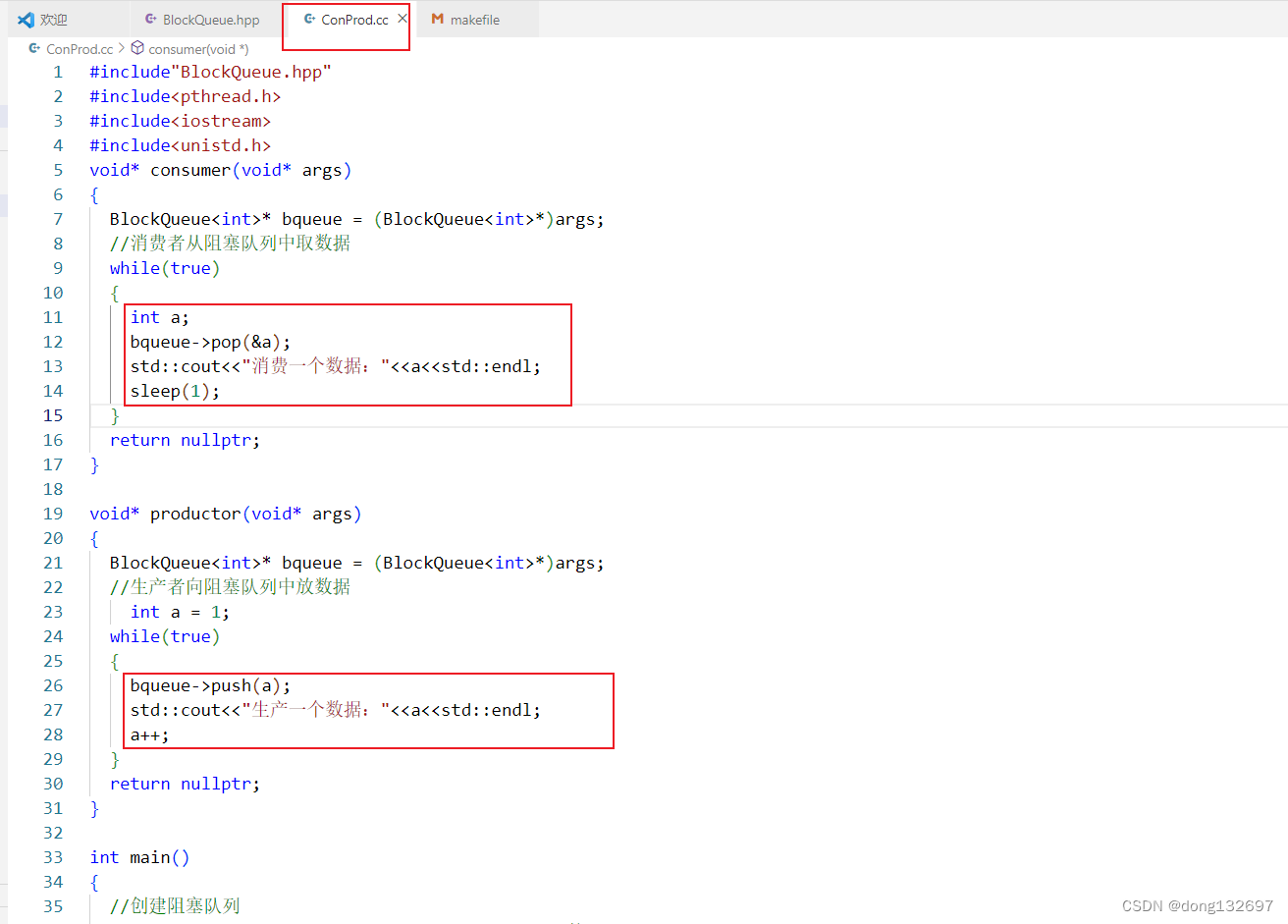Click the symbol cube icon in breadcrumb

click(x=137, y=48)
